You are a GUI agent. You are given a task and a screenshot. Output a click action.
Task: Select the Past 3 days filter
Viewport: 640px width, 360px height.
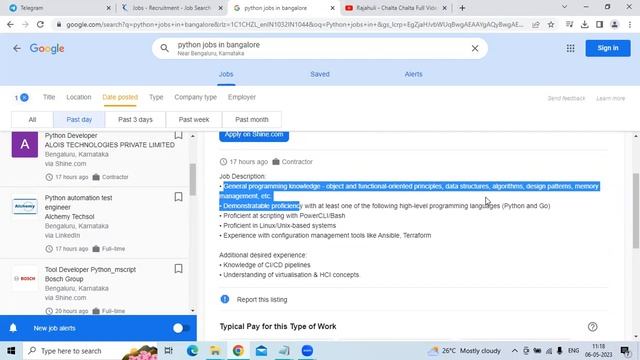coord(135,120)
